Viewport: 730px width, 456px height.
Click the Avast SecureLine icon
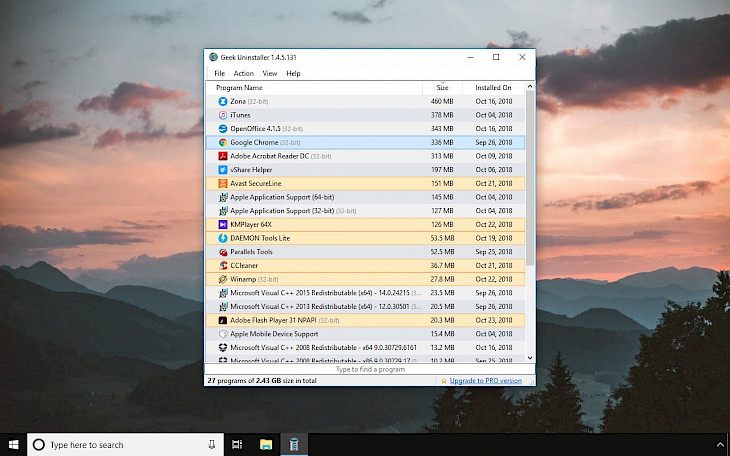tap(223, 184)
